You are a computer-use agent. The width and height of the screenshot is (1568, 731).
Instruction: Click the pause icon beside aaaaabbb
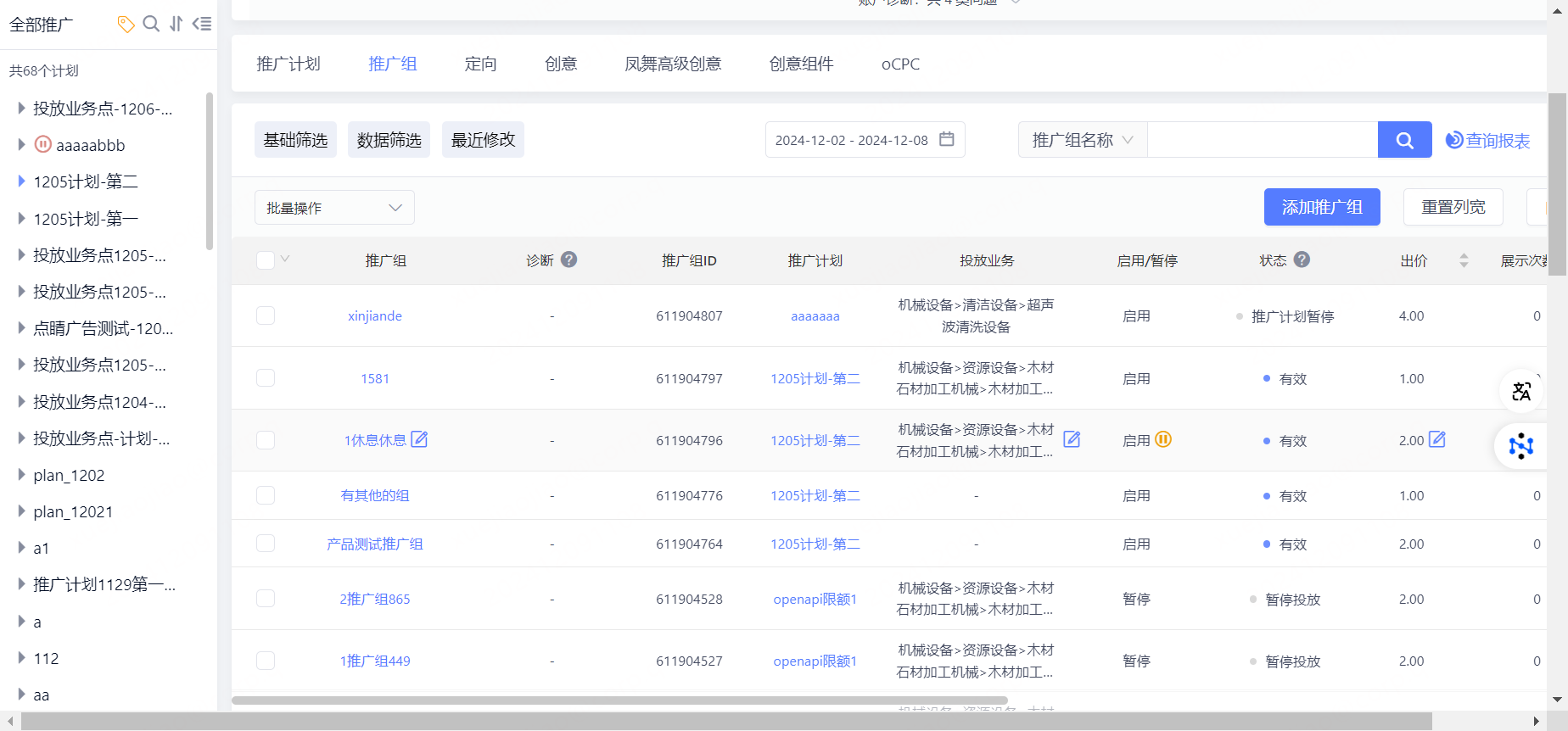(43, 144)
